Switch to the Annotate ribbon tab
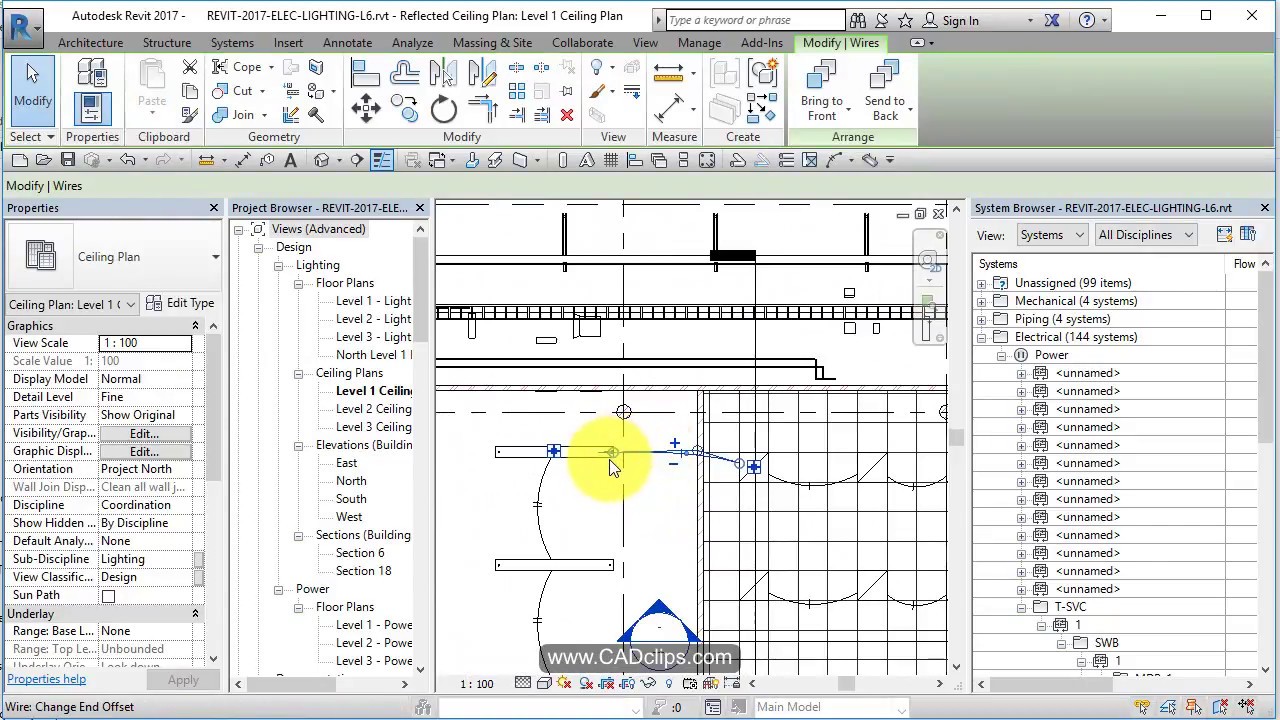This screenshot has height=720, width=1280. click(347, 42)
